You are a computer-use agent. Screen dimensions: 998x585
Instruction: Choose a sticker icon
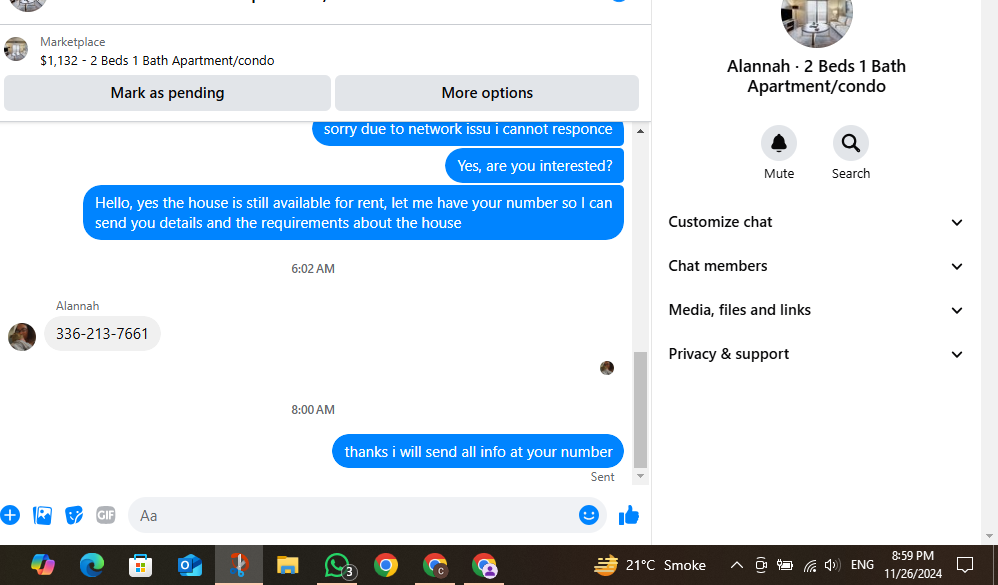(74, 515)
